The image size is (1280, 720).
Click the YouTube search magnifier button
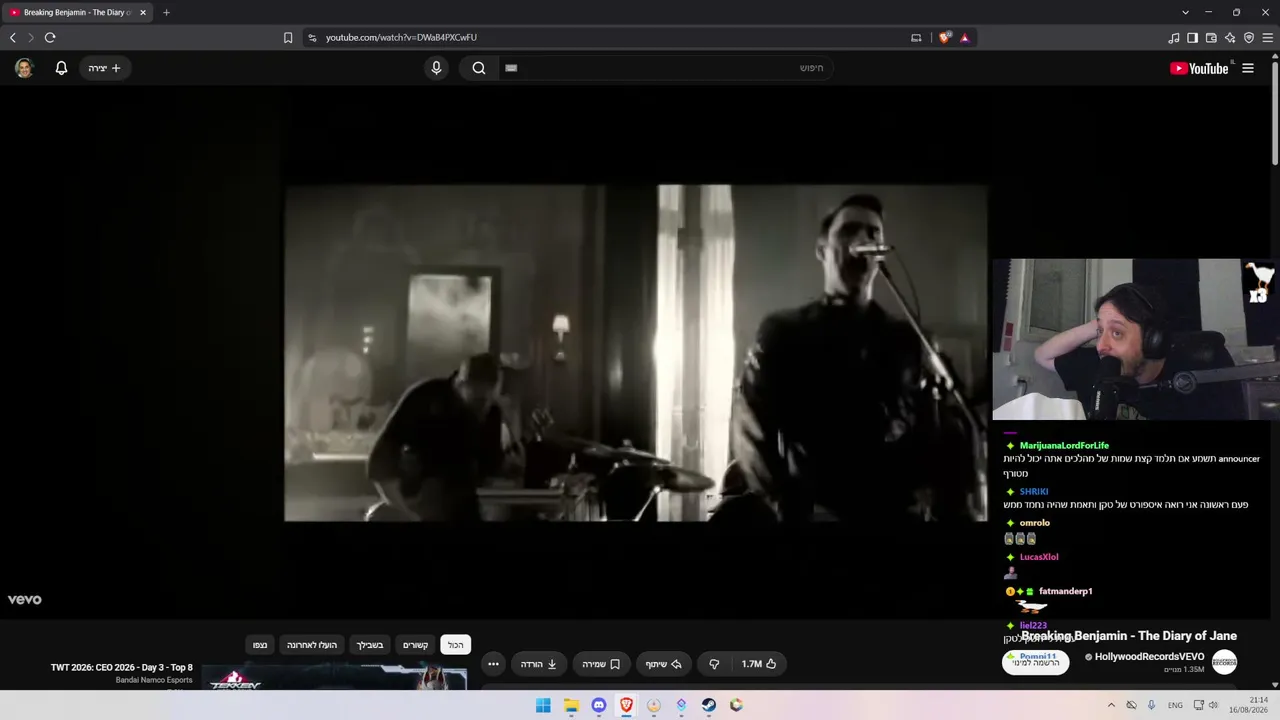[479, 68]
